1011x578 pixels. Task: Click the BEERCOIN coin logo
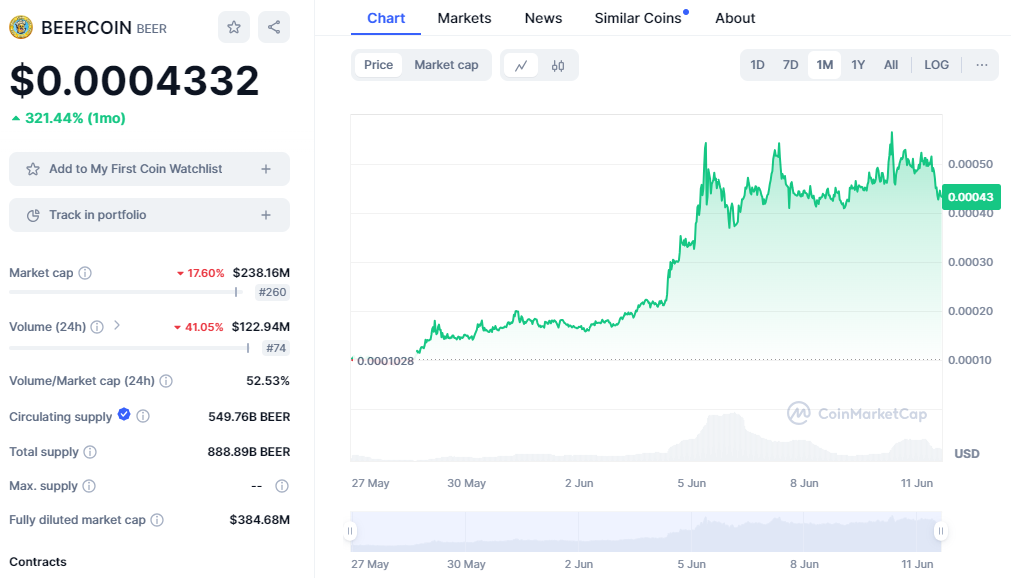[x=21, y=27]
